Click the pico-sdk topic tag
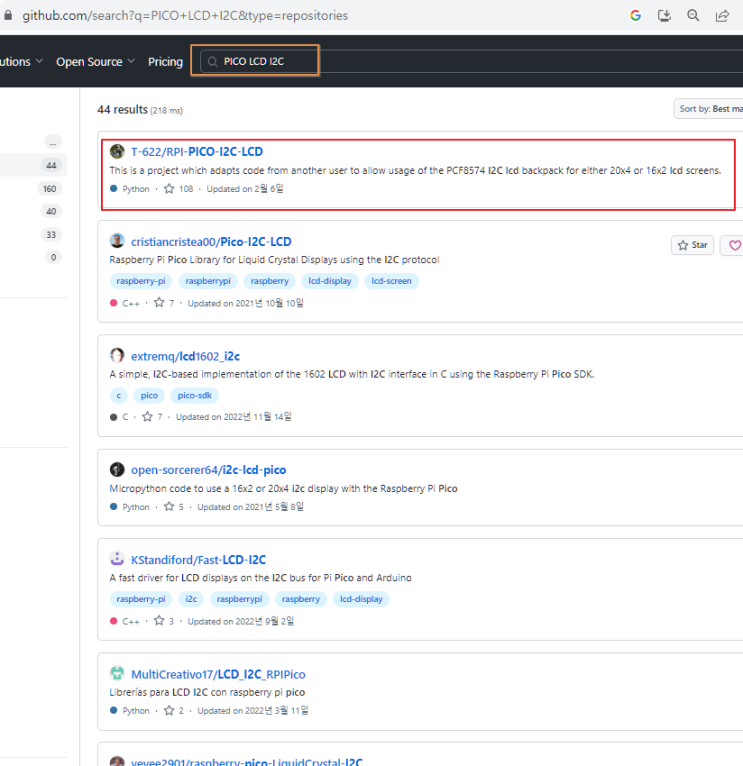The image size is (743, 766). pos(194,395)
